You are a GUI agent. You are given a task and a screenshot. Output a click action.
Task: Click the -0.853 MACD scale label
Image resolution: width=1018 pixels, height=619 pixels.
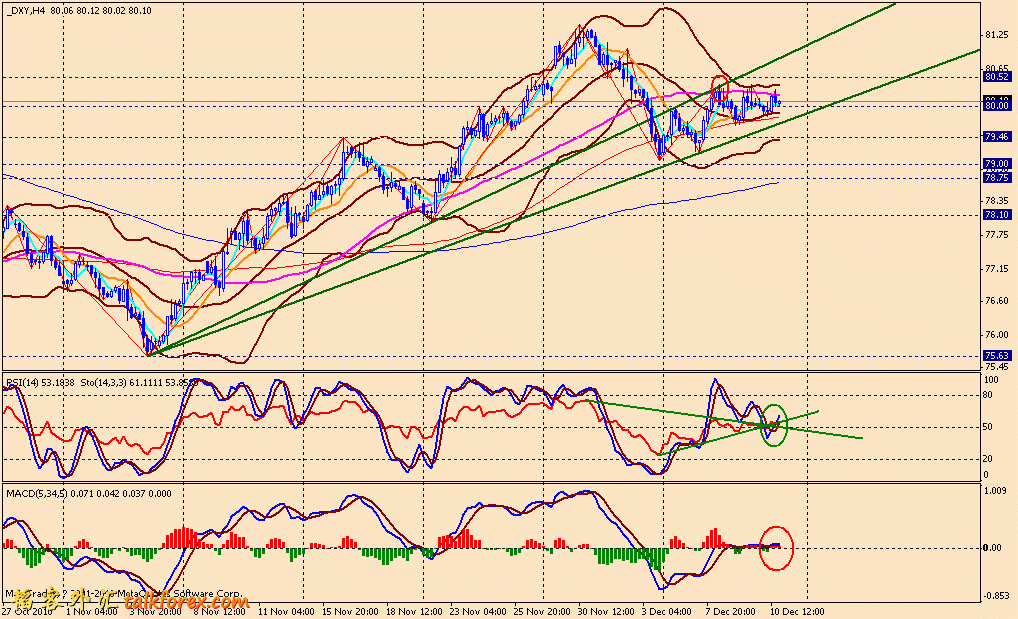click(995, 596)
